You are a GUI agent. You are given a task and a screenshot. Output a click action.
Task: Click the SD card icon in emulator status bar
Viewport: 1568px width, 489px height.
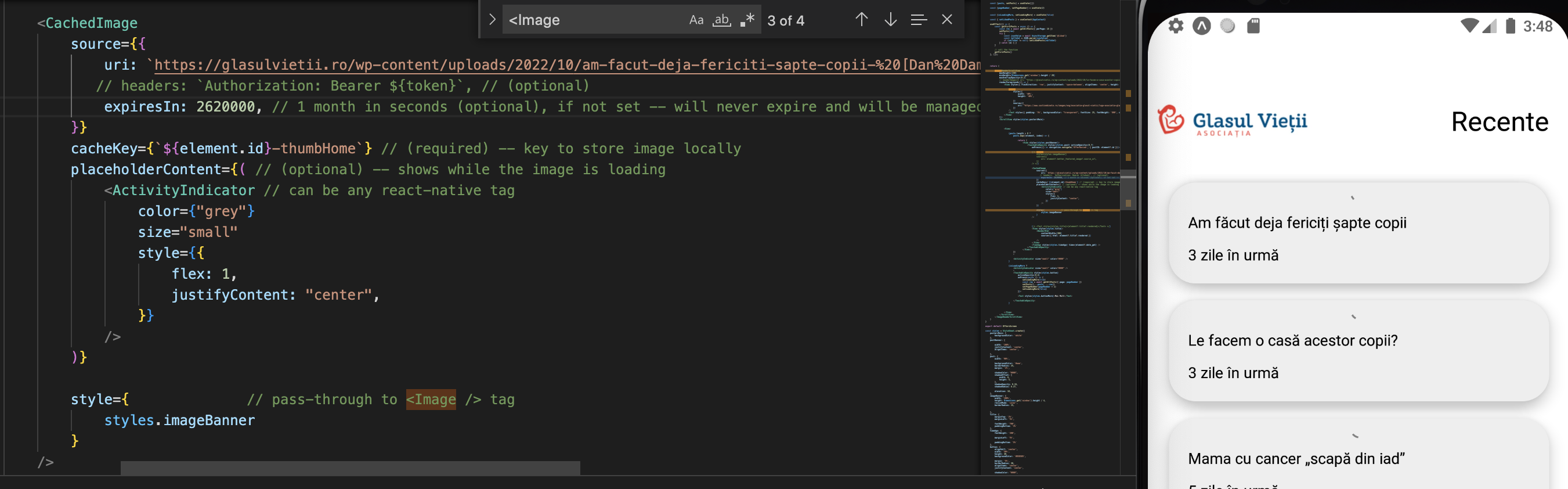coord(1253,26)
